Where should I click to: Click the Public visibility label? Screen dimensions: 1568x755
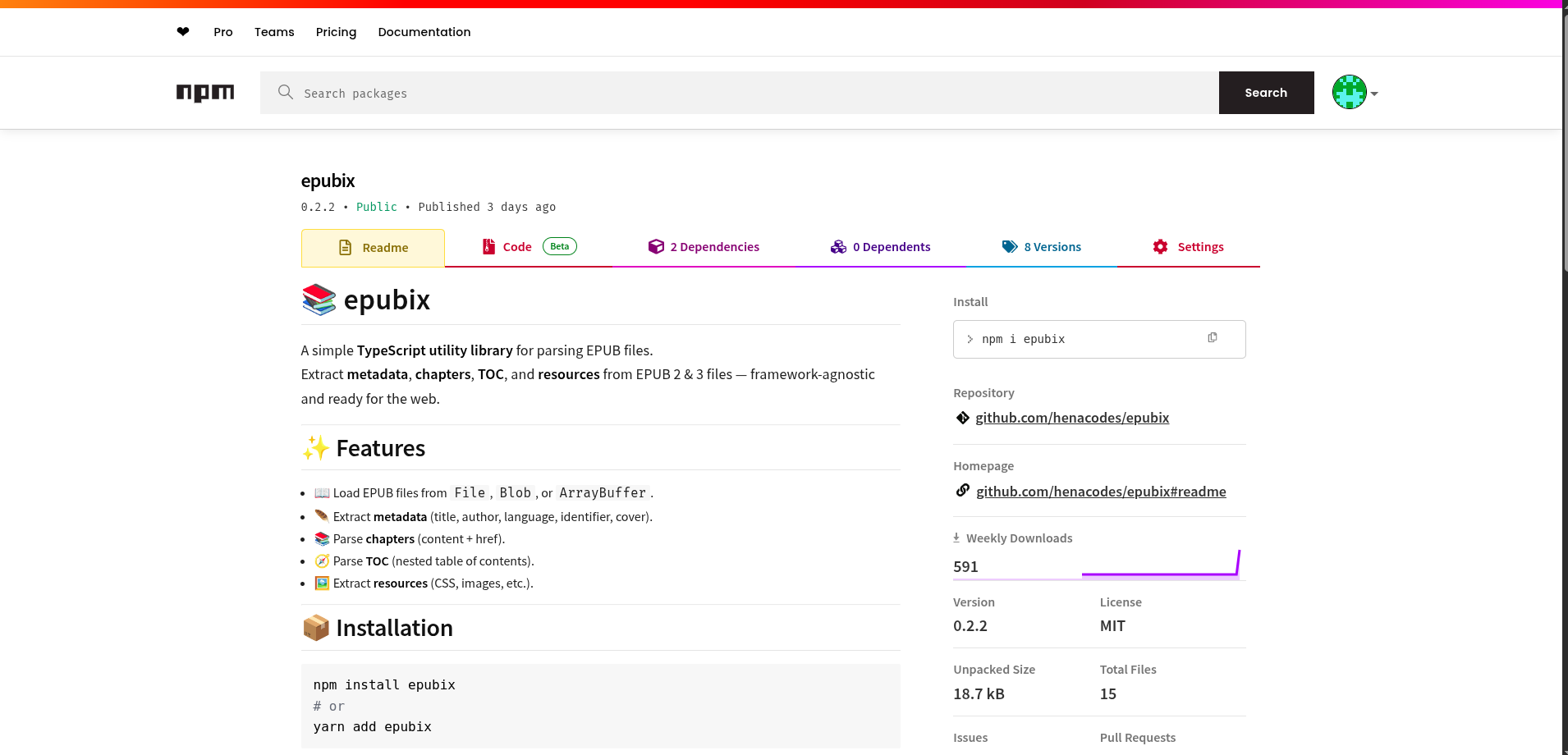[376, 207]
